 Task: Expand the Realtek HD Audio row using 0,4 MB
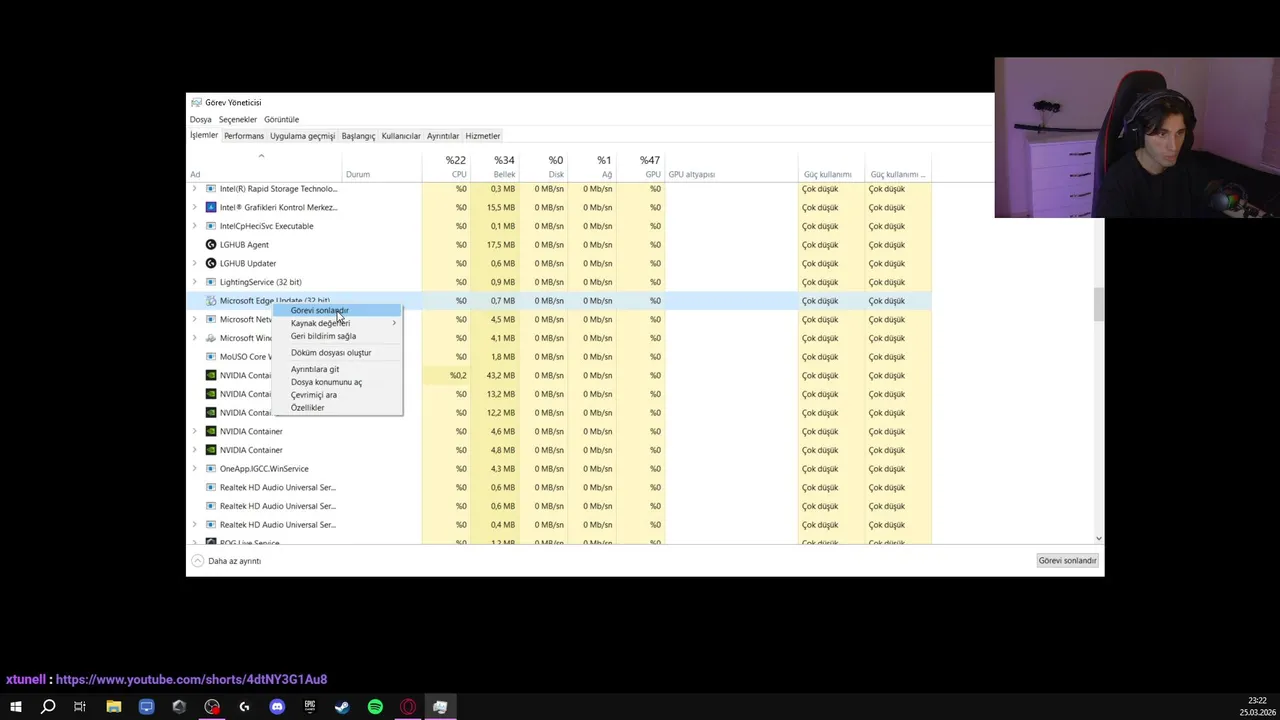(194, 525)
